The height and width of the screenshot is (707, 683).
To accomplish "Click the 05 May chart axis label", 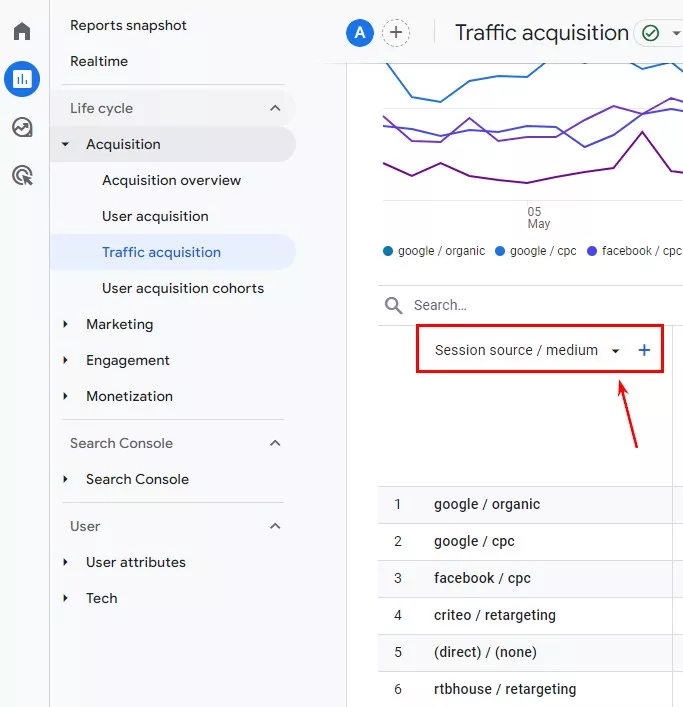I will tap(538, 218).
